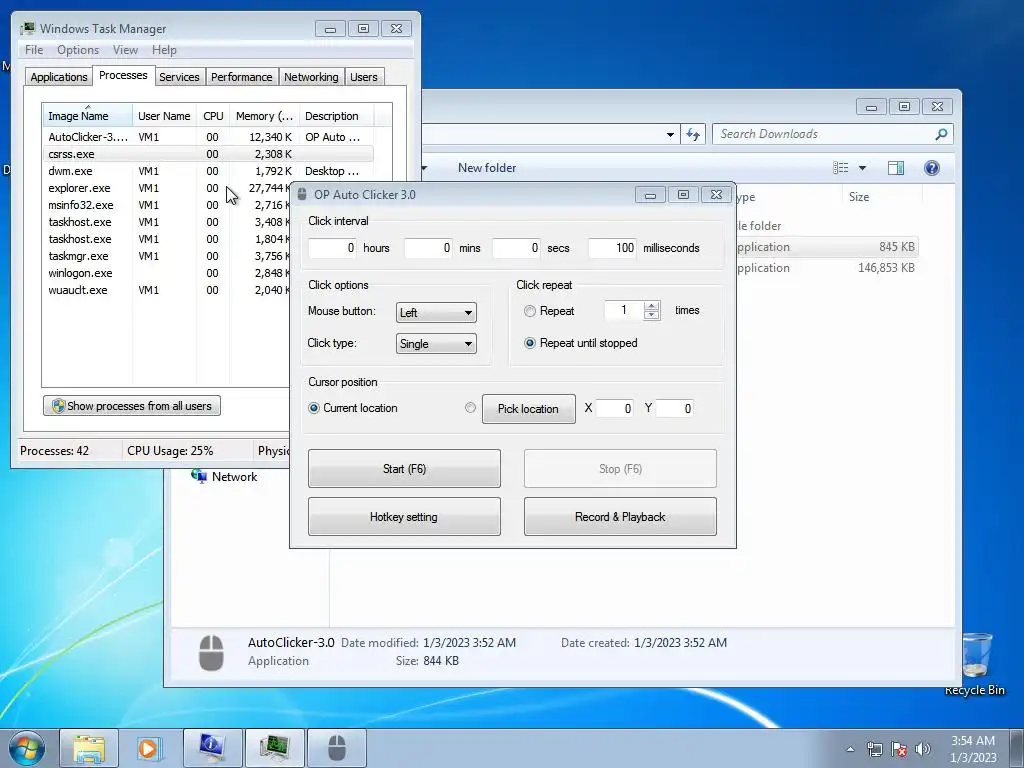
Task: Click Show processes from all users
Action: click(x=132, y=406)
